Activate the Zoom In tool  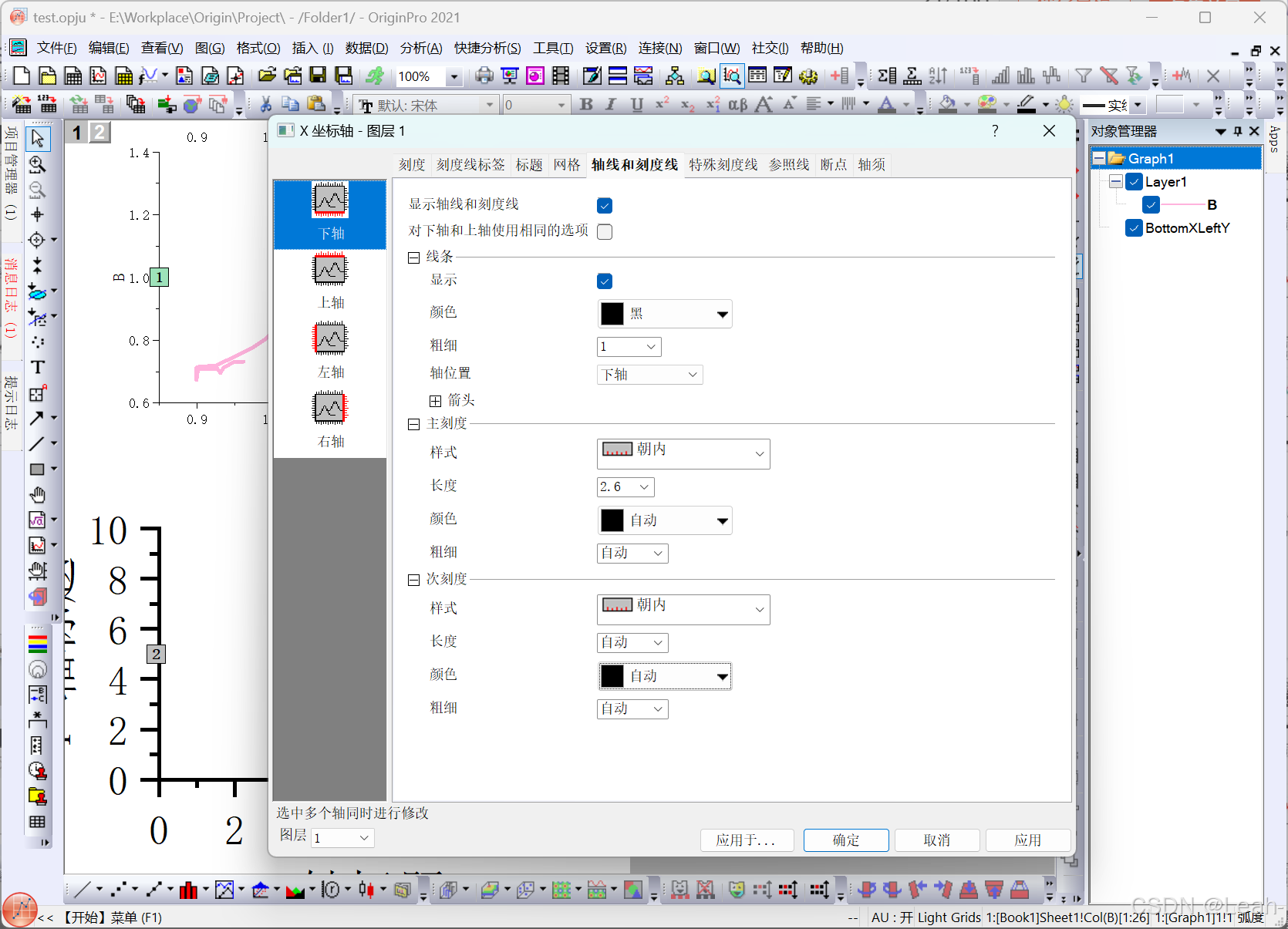coord(37,165)
